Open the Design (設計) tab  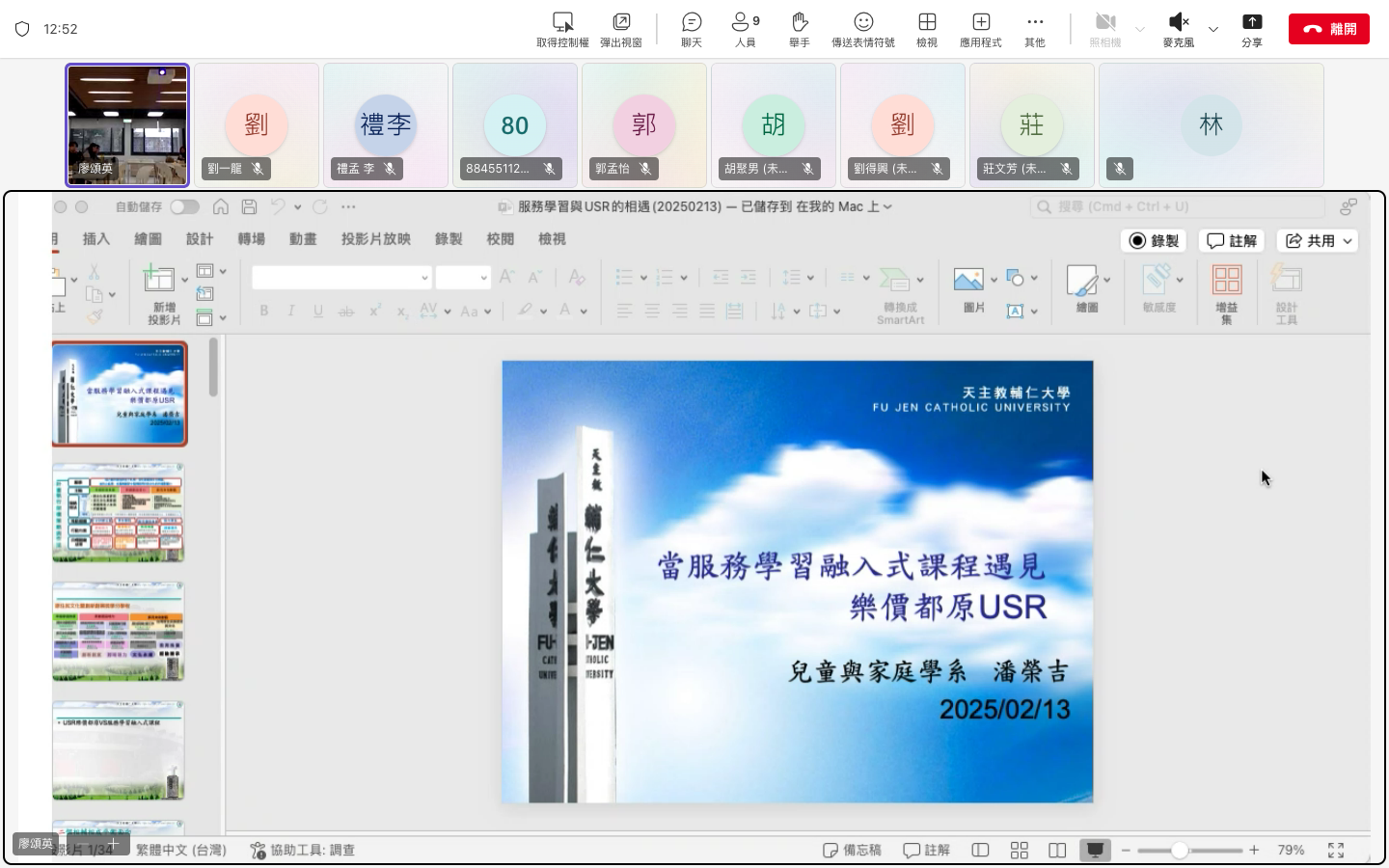200,239
